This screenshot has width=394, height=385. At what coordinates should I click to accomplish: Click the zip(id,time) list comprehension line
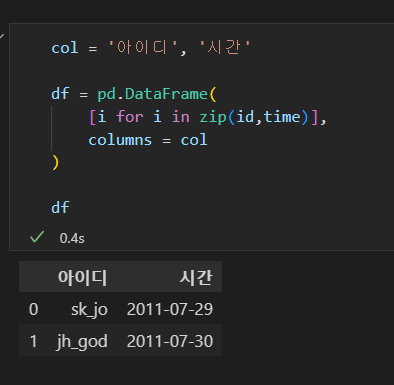(208, 117)
